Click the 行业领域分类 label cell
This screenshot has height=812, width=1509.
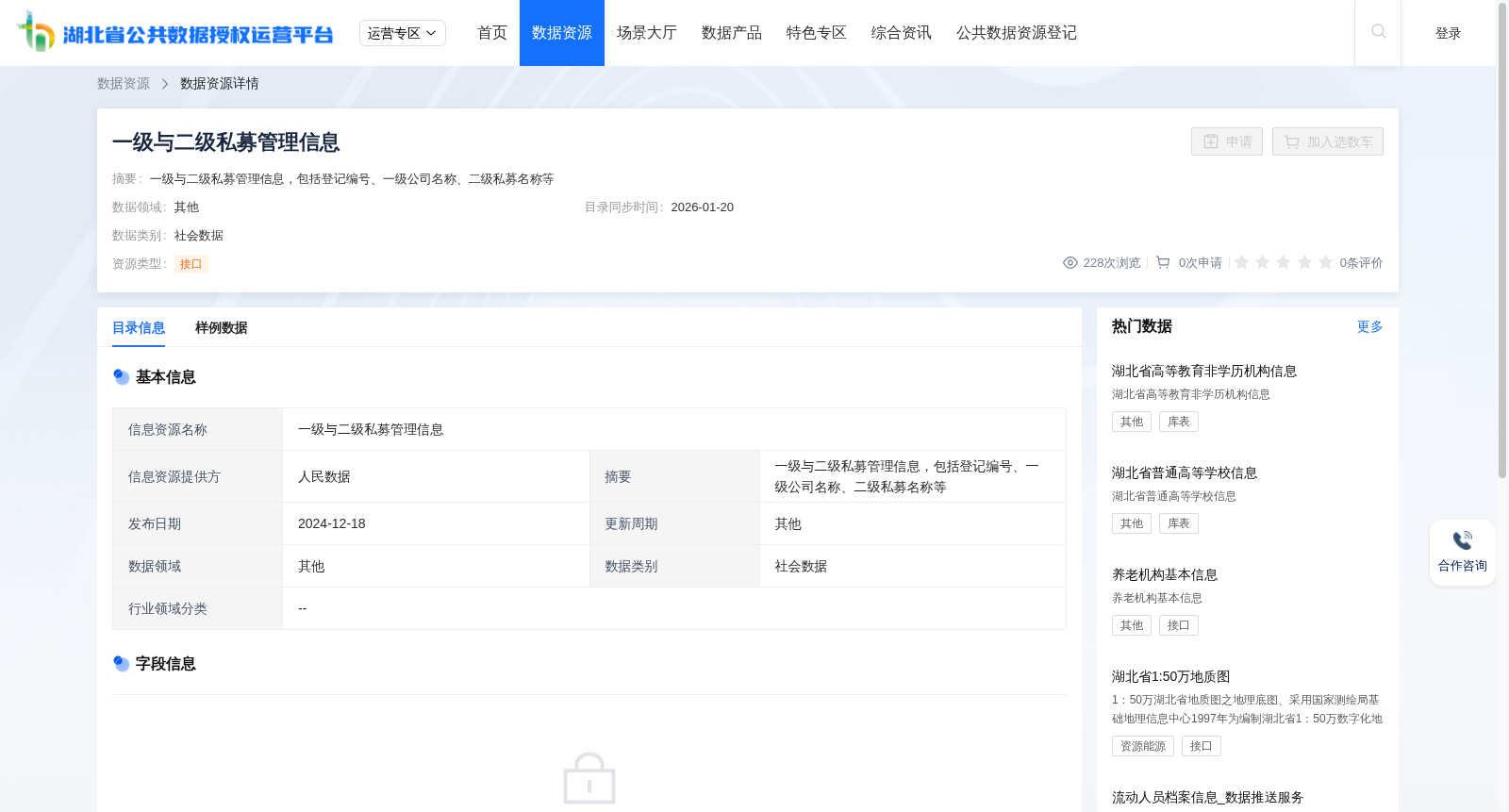tap(197, 608)
